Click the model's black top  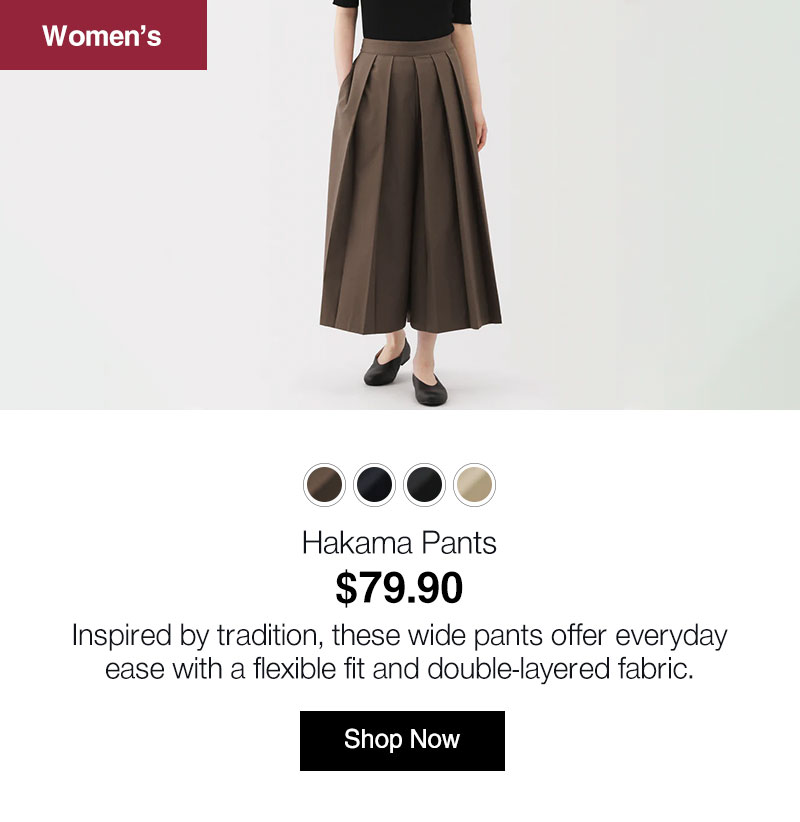click(x=402, y=19)
